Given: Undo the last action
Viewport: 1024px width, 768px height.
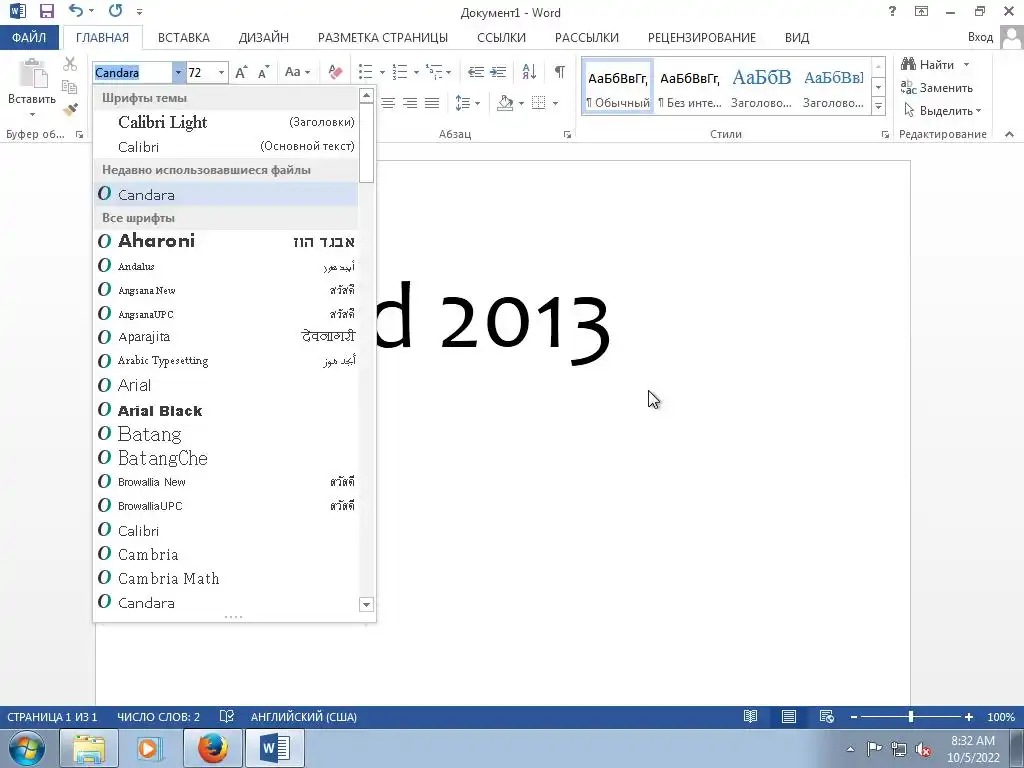Looking at the screenshot, I should [x=76, y=10].
